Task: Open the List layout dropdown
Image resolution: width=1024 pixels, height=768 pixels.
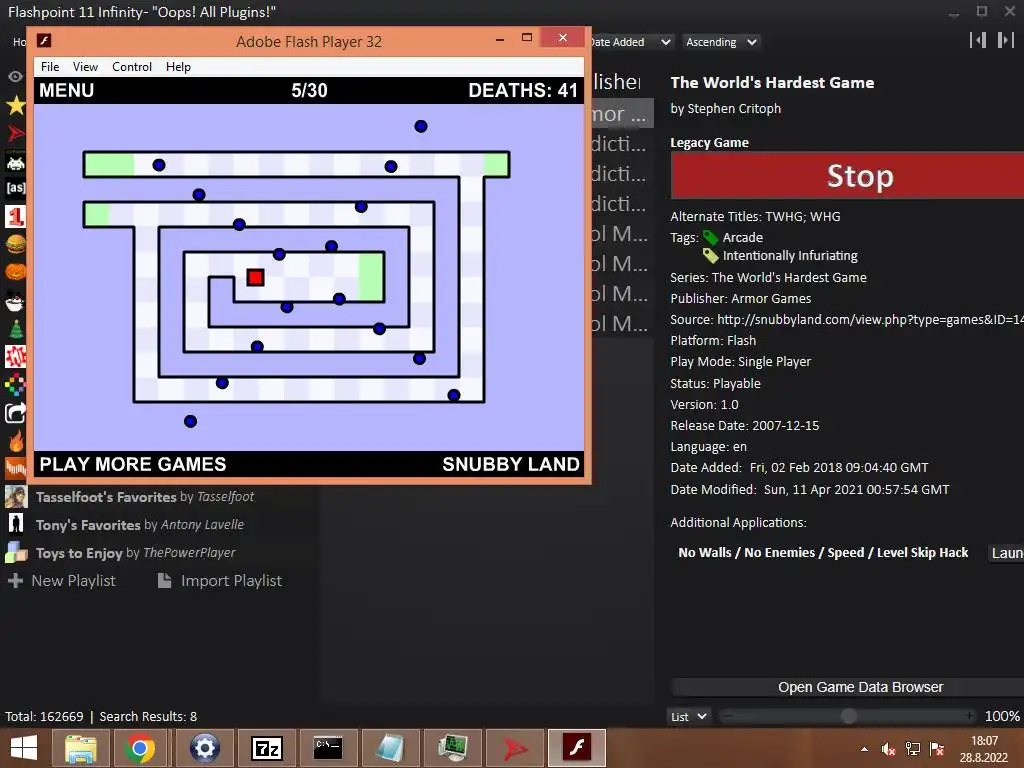Action: point(688,716)
